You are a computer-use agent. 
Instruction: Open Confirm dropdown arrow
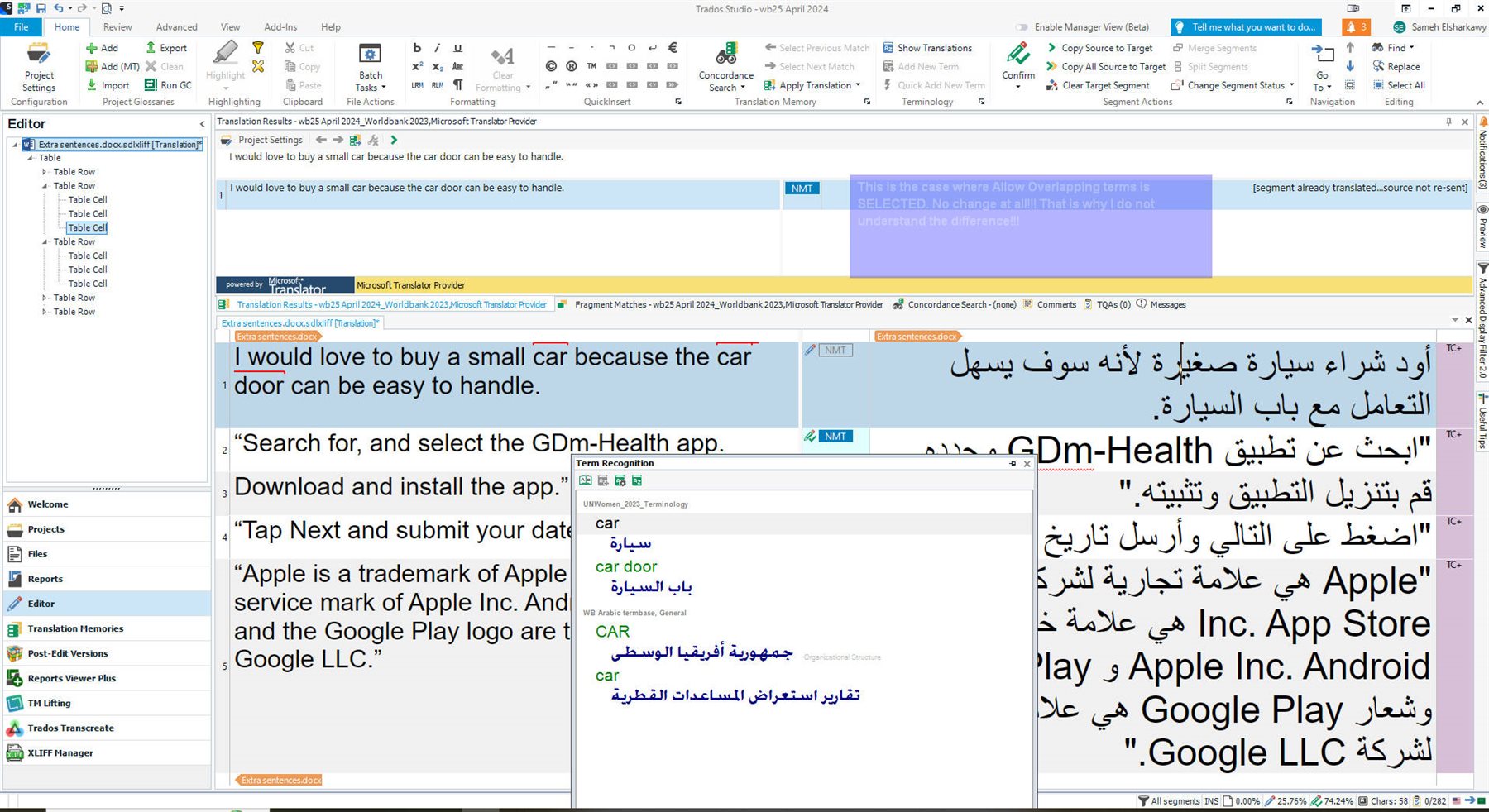[x=1018, y=86]
